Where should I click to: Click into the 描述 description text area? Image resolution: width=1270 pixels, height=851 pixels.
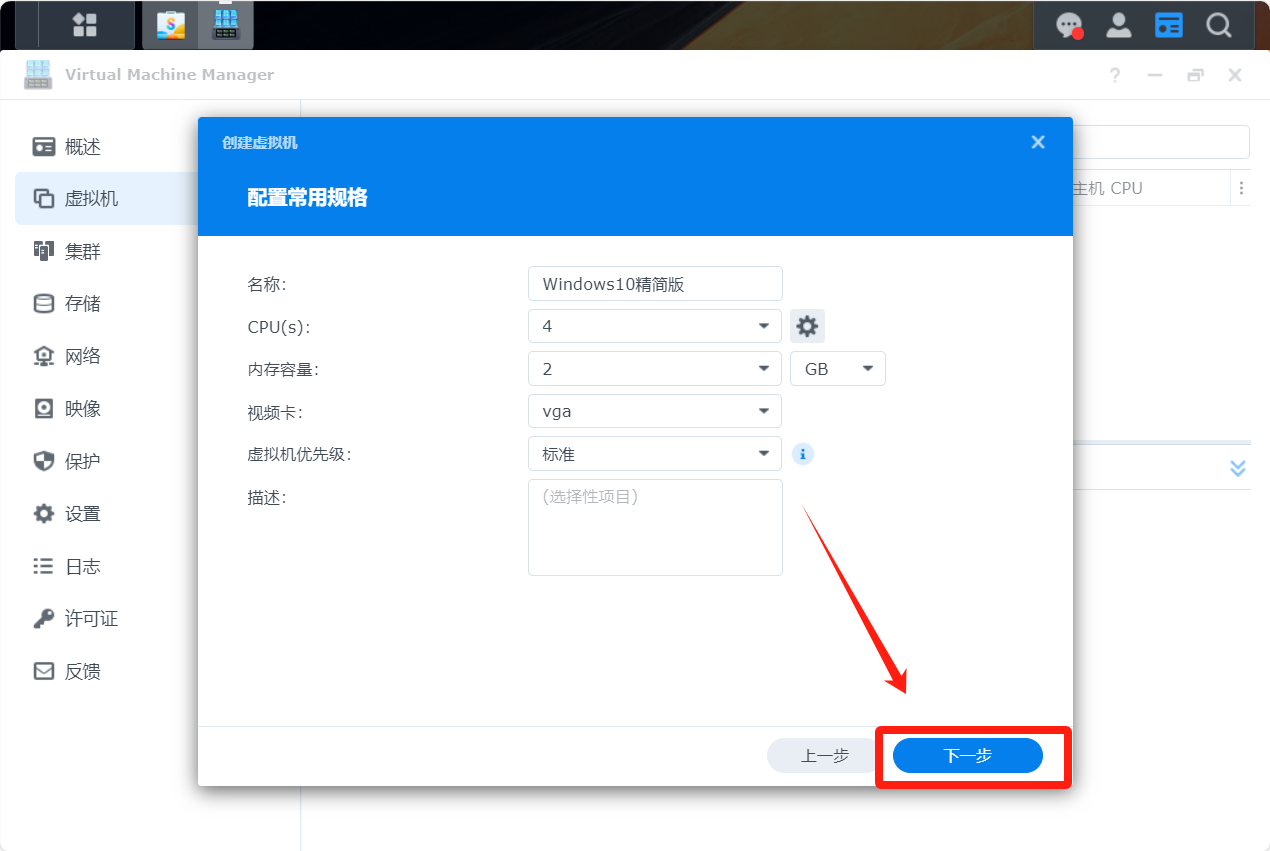[654, 527]
